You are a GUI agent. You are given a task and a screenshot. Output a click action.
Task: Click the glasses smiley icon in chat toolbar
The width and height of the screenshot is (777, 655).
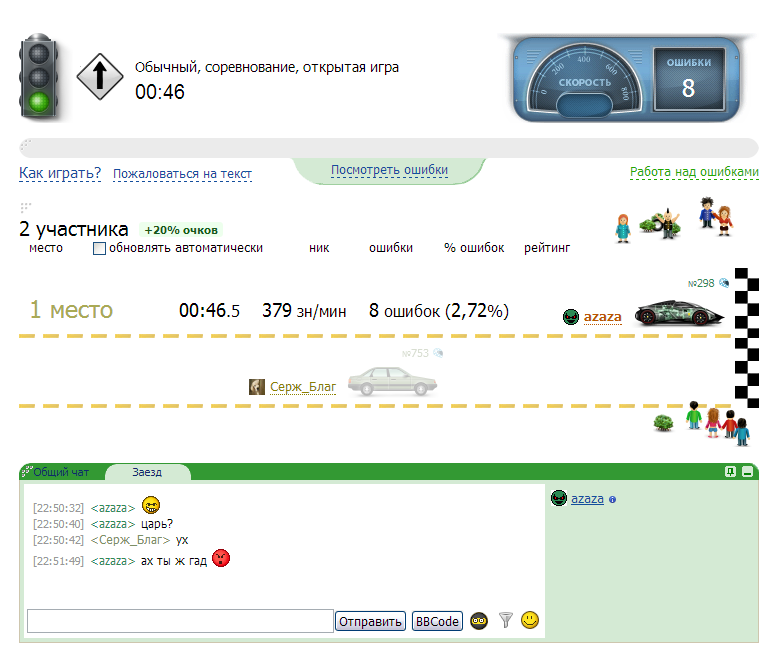point(479,621)
